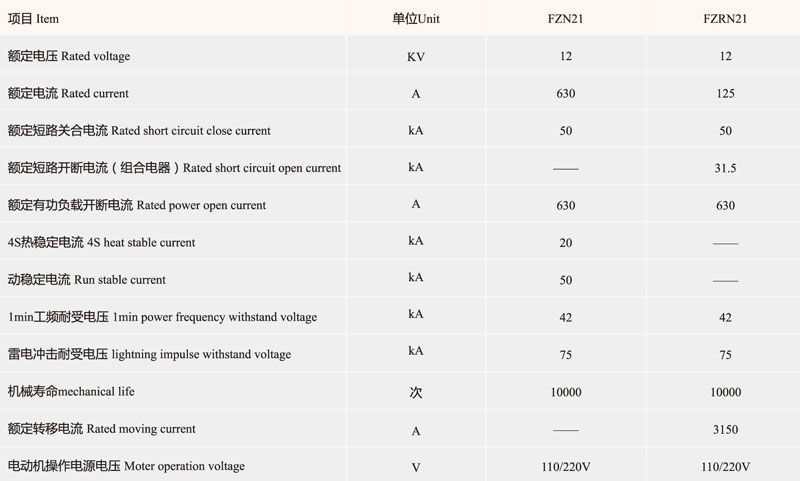Click the FZN21 column header
This screenshot has width=800, height=481.
point(565,19)
